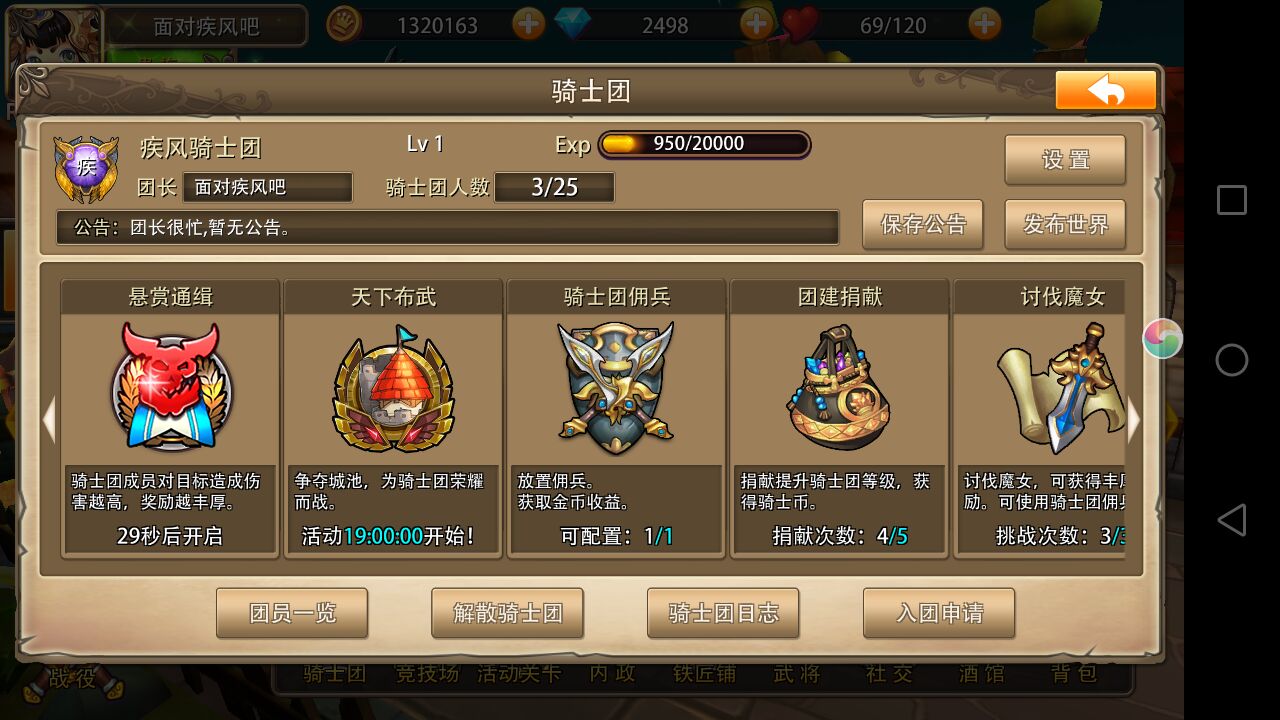1280x720 pixels.
Task: Click the 发布世界 button
Action: (x=1065, y=224)
